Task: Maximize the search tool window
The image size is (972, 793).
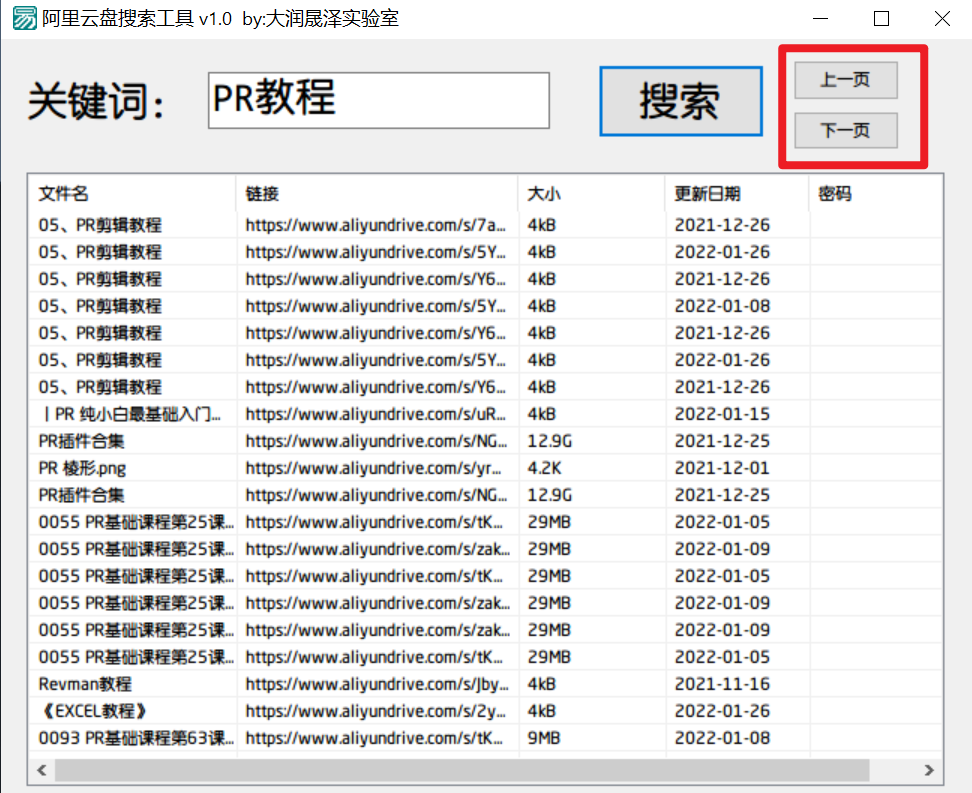Action: point(881,19)
